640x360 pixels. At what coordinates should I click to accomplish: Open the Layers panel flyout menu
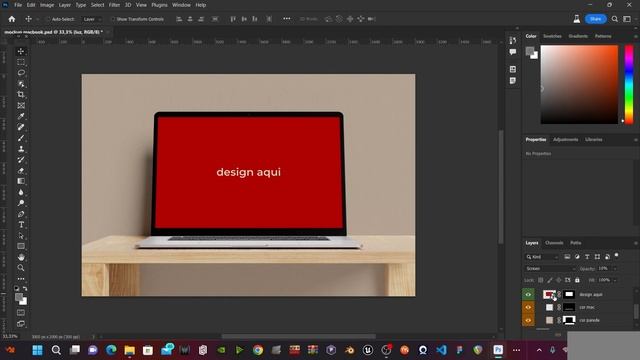click(636, 243)
